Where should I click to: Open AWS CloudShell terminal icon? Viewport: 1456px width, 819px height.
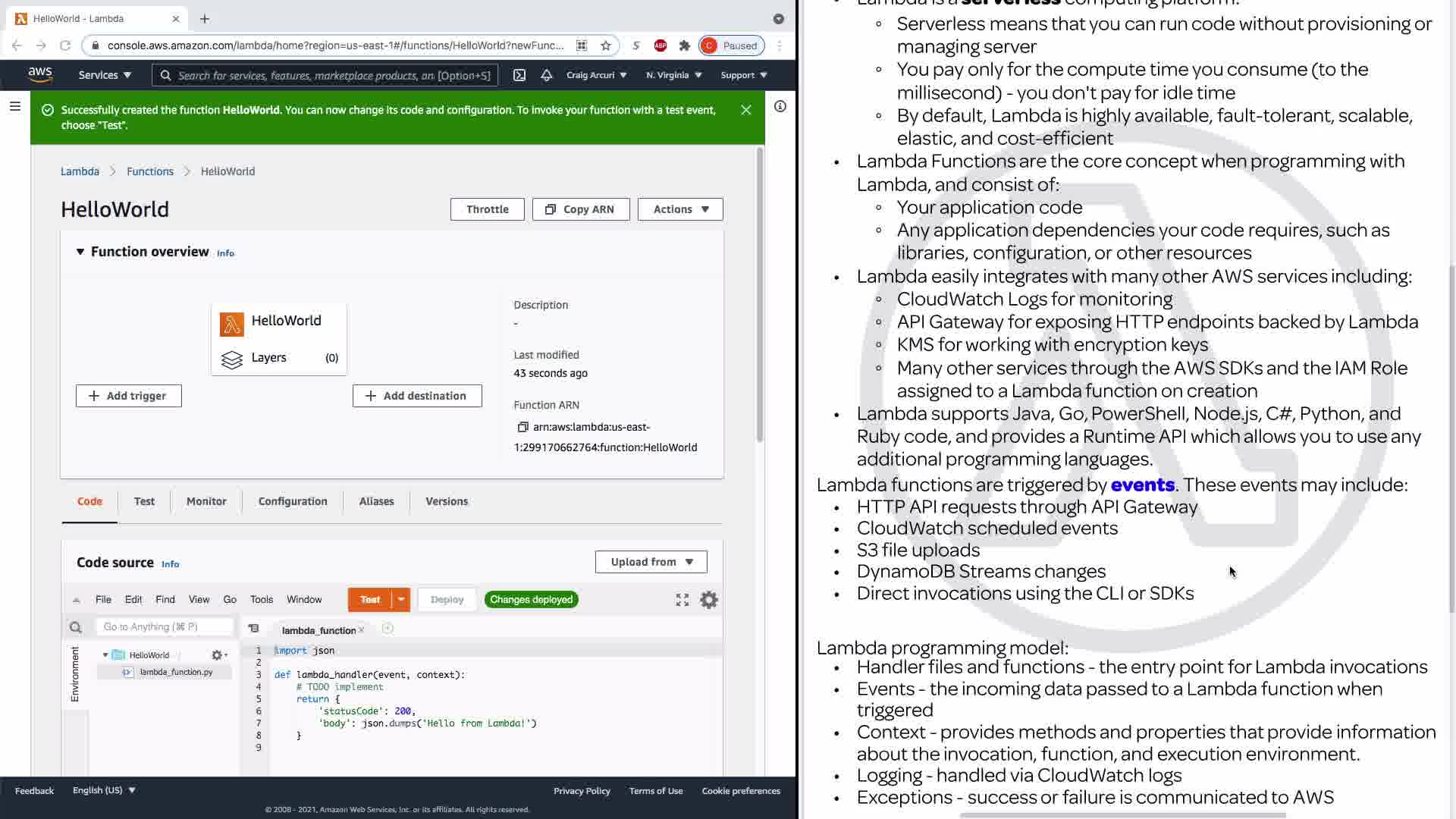coord(519,75)
